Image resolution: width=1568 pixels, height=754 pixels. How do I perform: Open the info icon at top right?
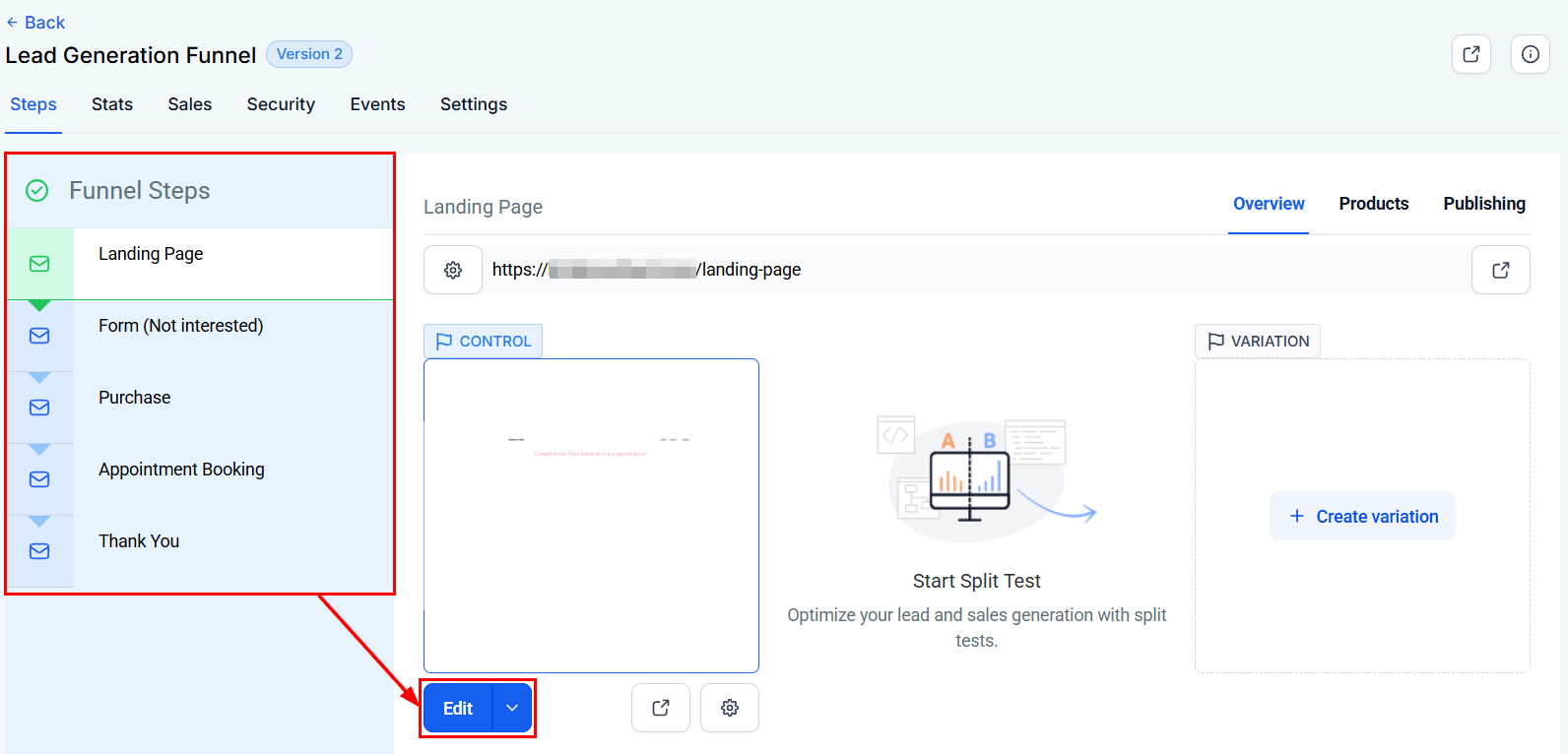(x=1530, y=54)
